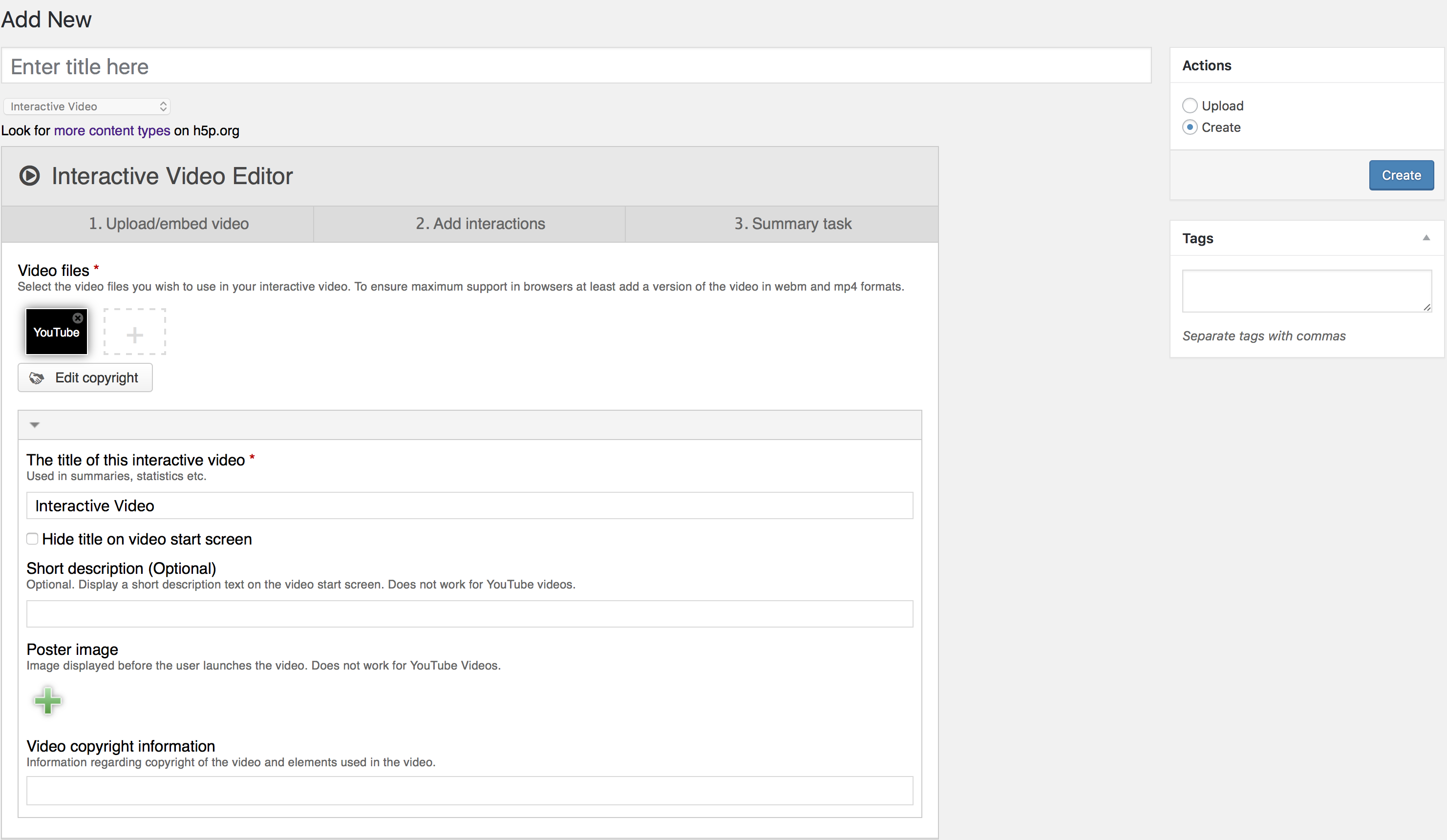Viewport: 1447px width, 840px height.
Task: Click the interactive video title field
Action: (469, 505)
